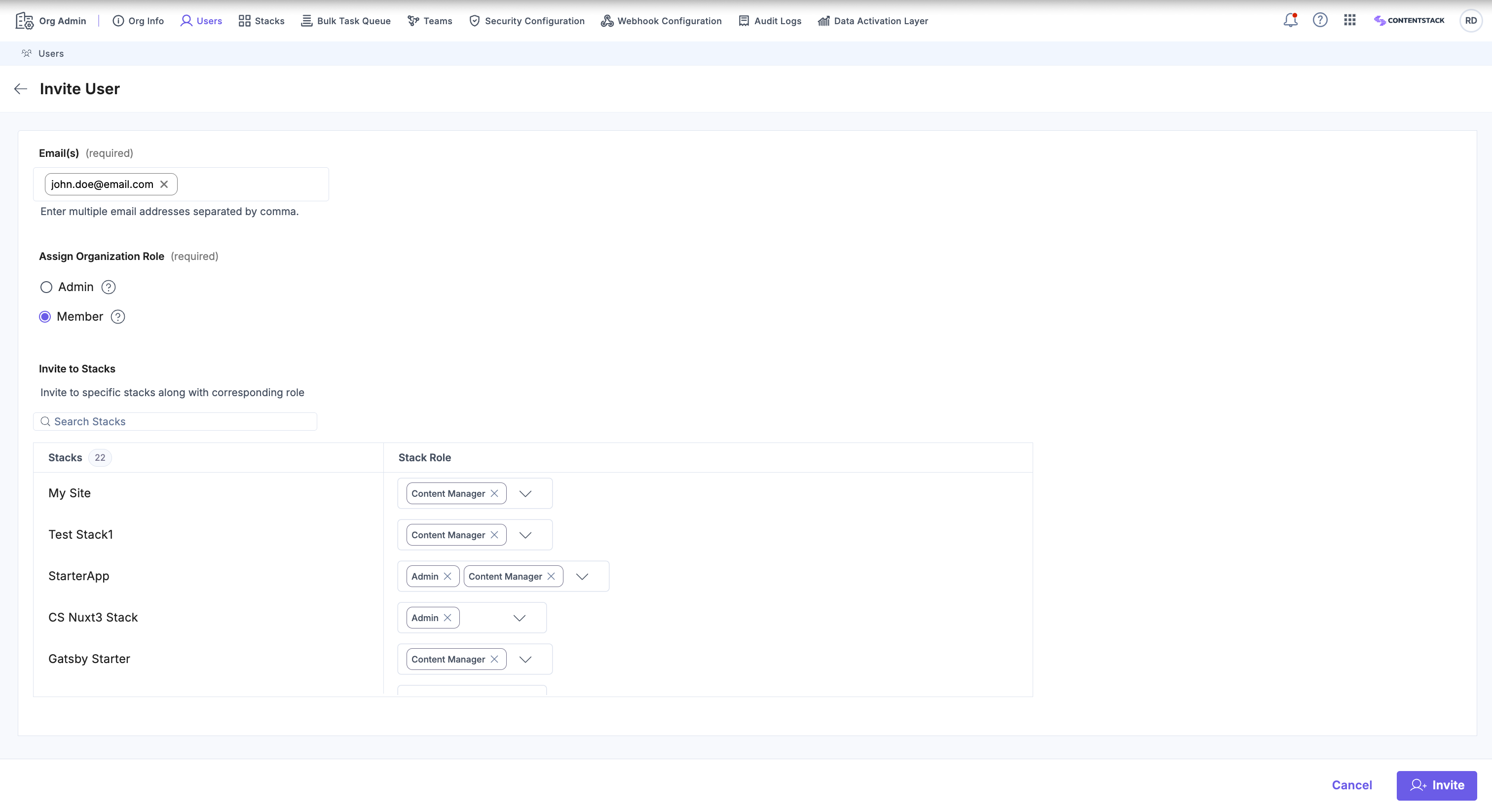The height and width of the screenshot is (812, 1492).
Task: Expand the Gatsby Starter role selector
Action: (x=525, y=659)
